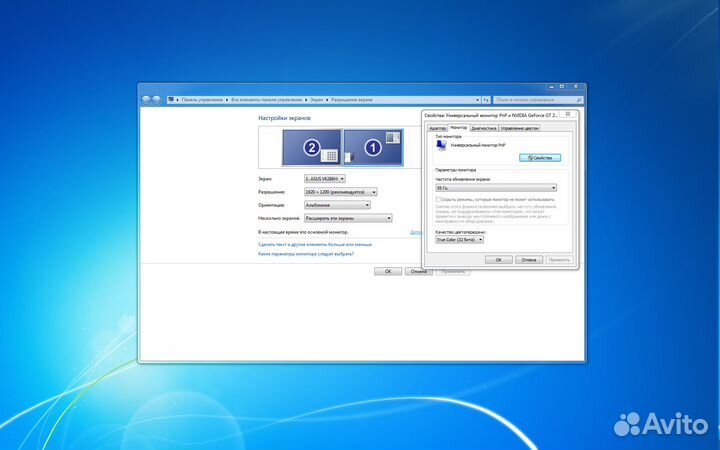Viewport: 720px width, 450px height.
Task: Open the Разрешение resolution dropdown
Action: 341,191
